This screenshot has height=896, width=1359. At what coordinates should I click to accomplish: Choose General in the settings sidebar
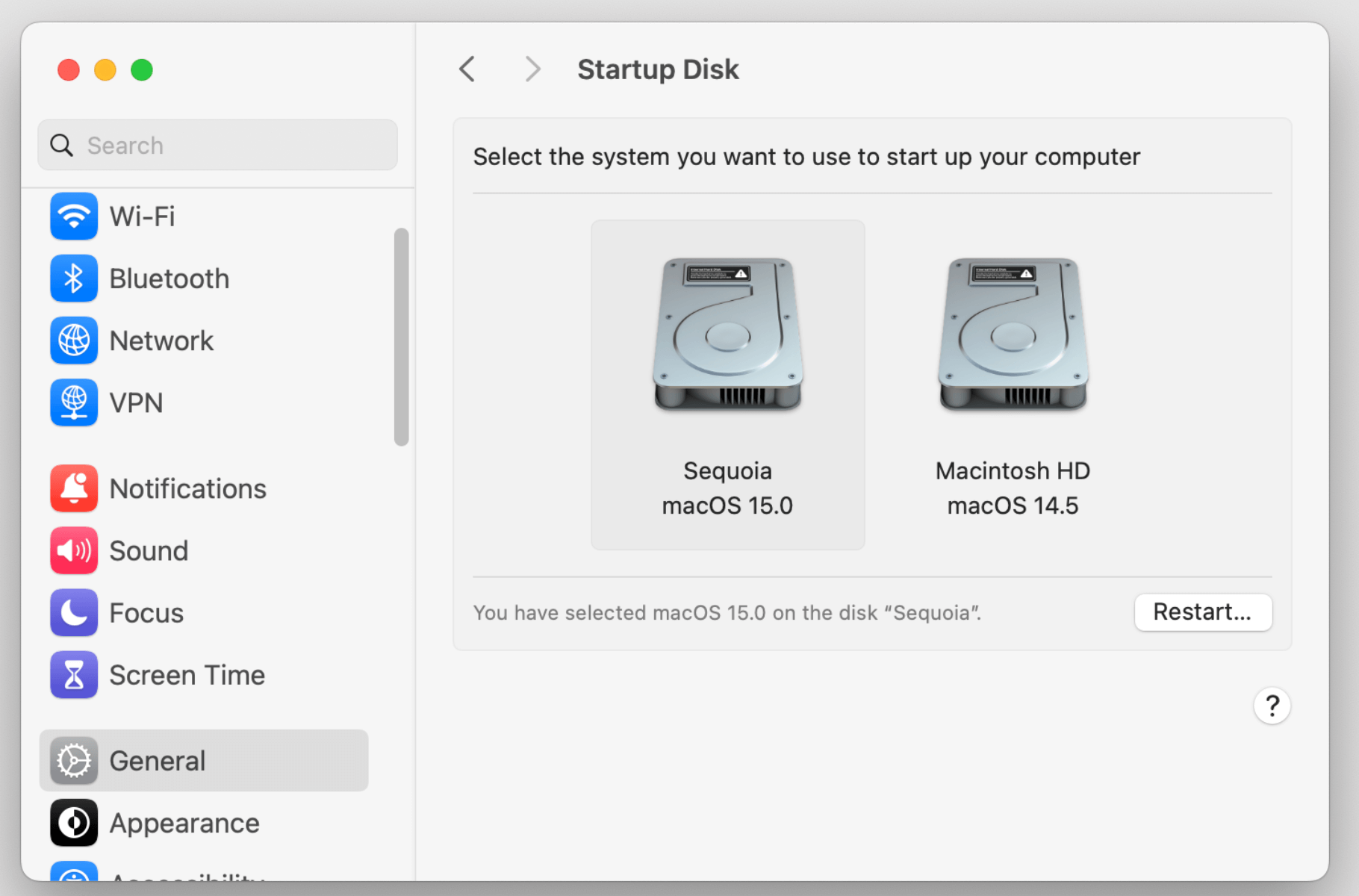click(157, 760)
